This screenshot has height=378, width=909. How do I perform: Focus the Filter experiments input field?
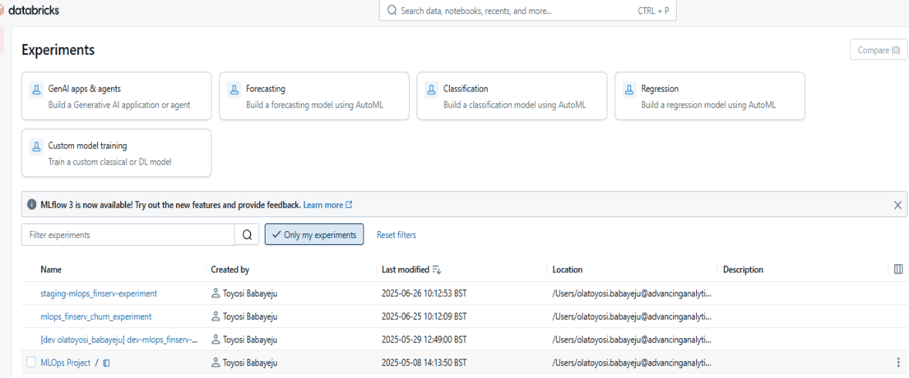tap(128, 235)
